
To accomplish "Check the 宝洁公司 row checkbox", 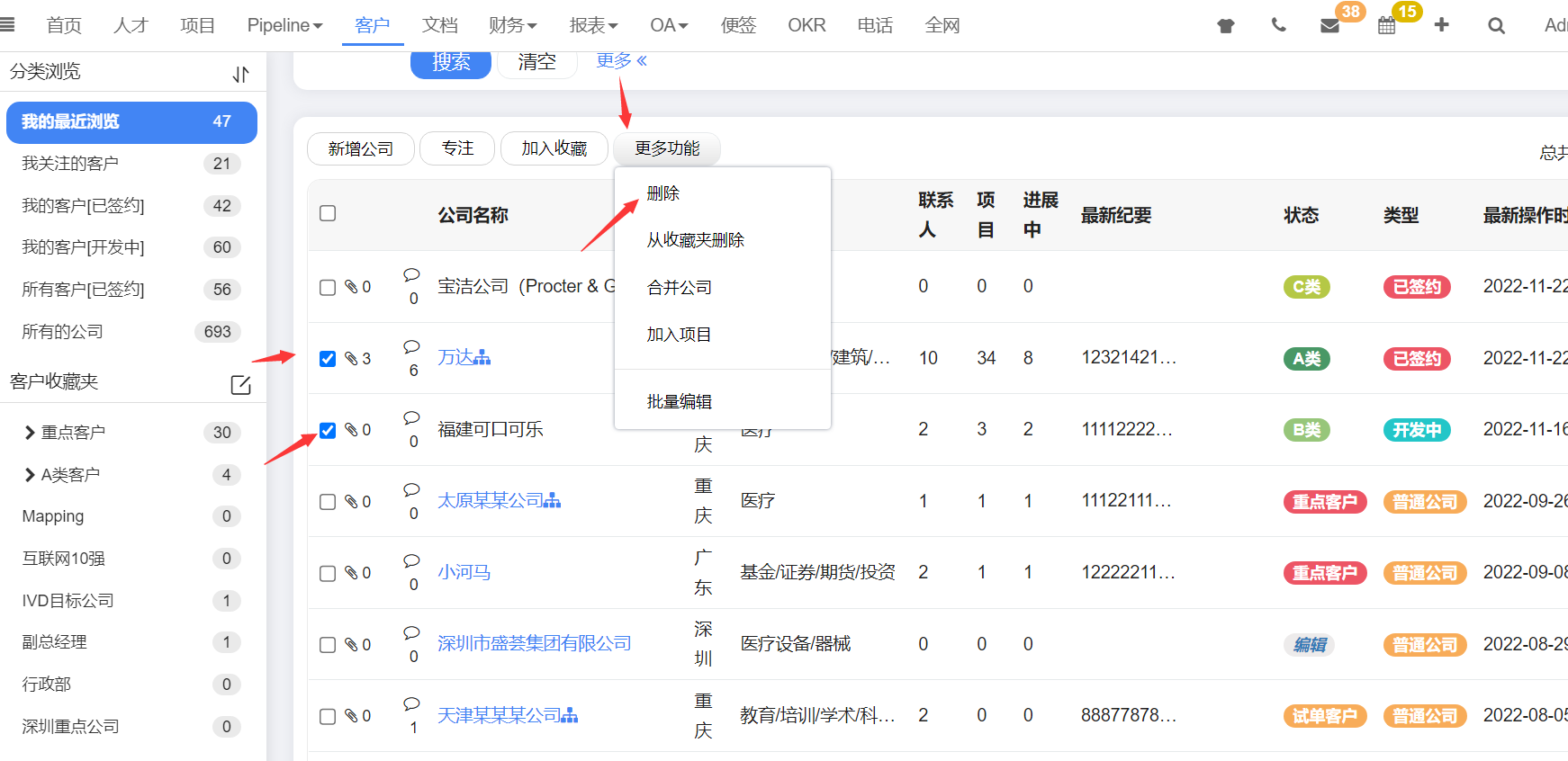I will (328, 287).
